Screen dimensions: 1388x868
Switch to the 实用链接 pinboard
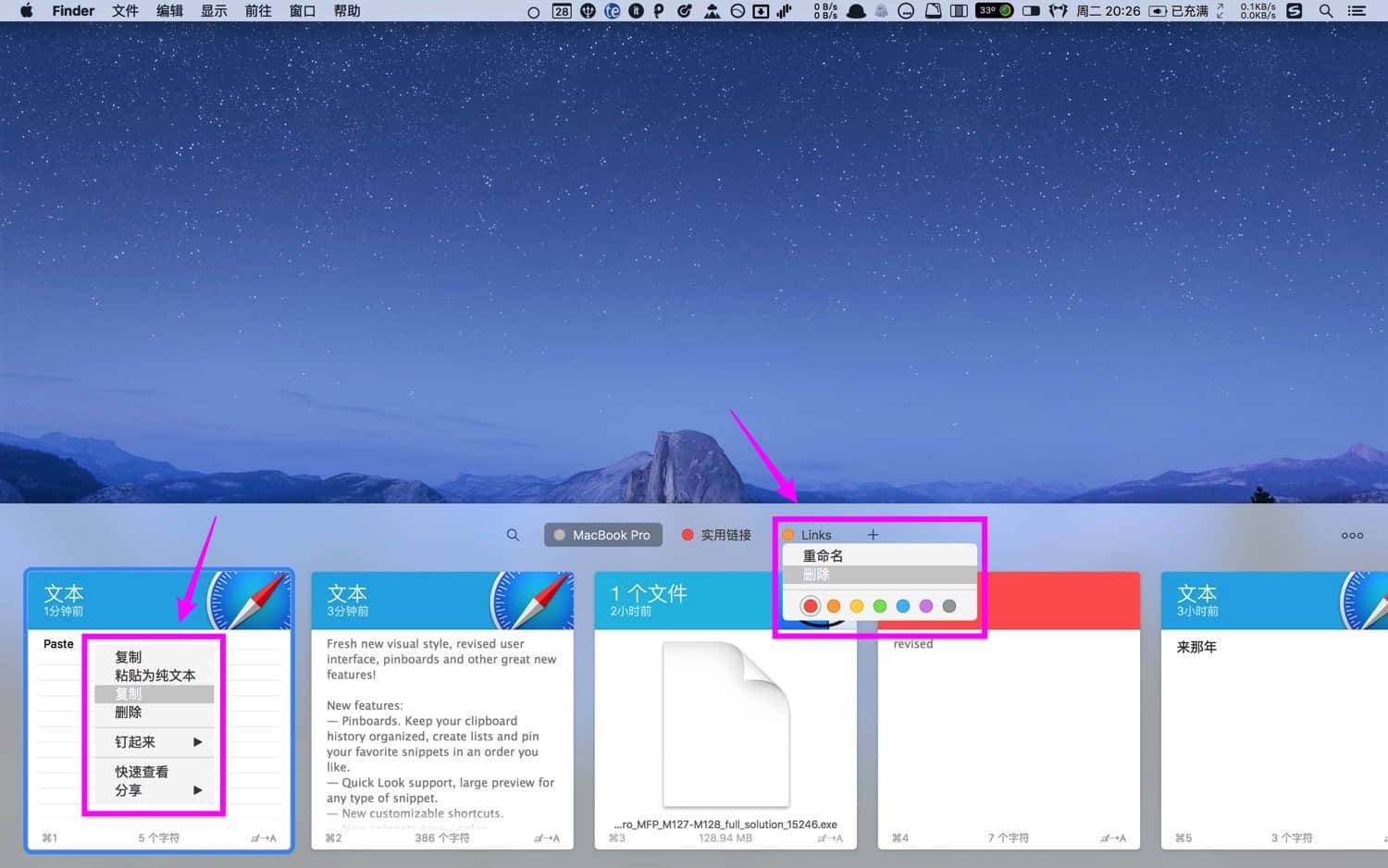[x=716, y=535]
